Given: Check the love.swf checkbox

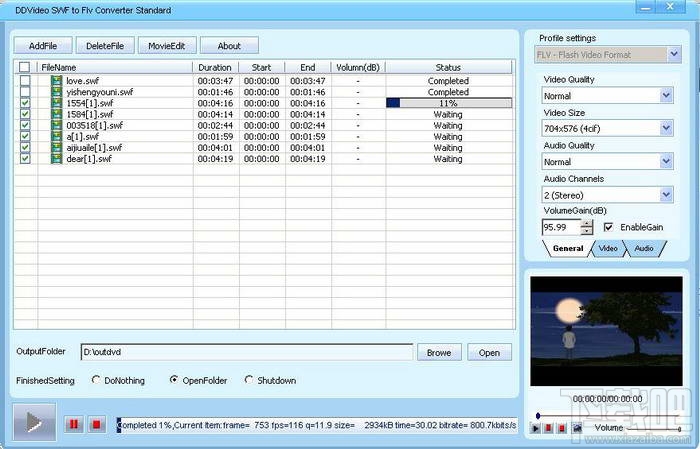Looking at the screenshot, I should point(25,81).
